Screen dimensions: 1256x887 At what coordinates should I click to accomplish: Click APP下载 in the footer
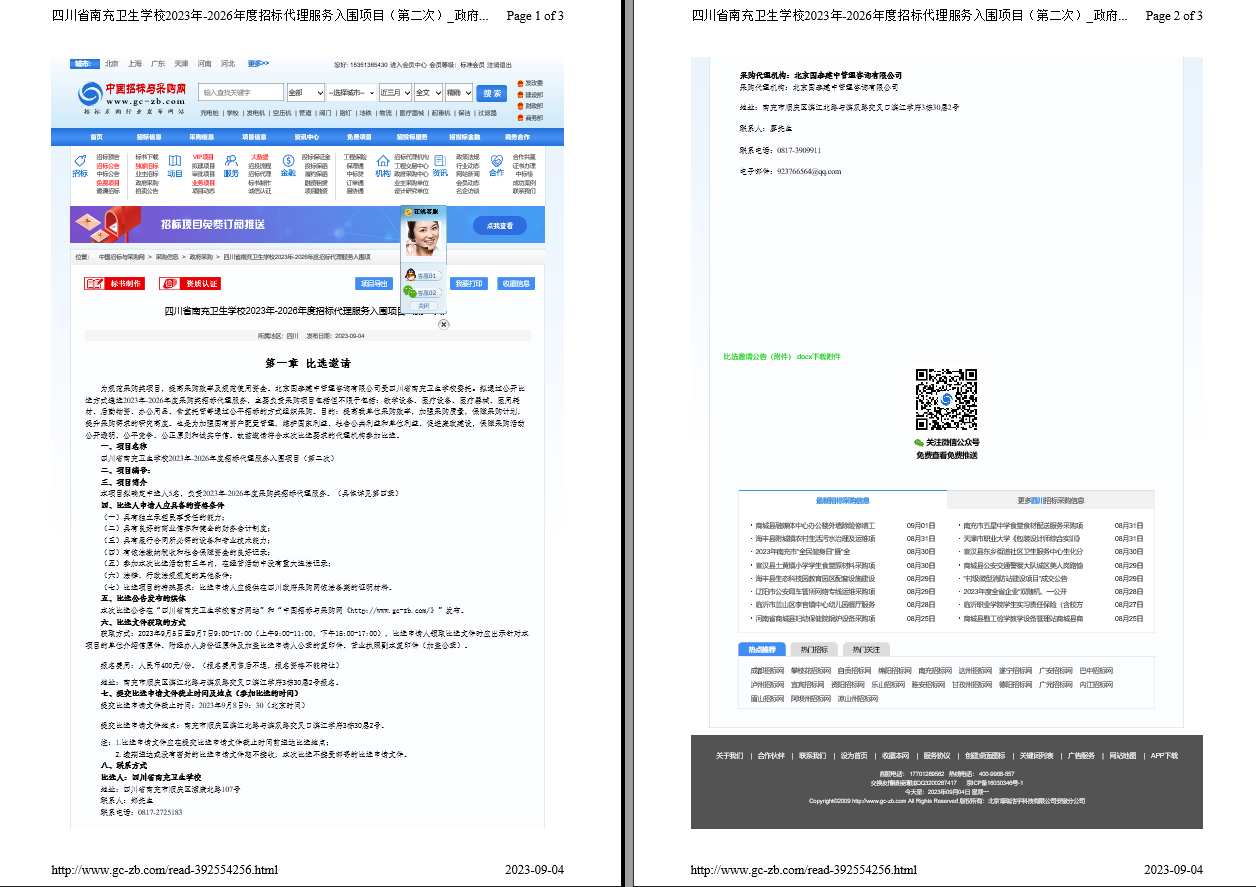point(1164,755)
